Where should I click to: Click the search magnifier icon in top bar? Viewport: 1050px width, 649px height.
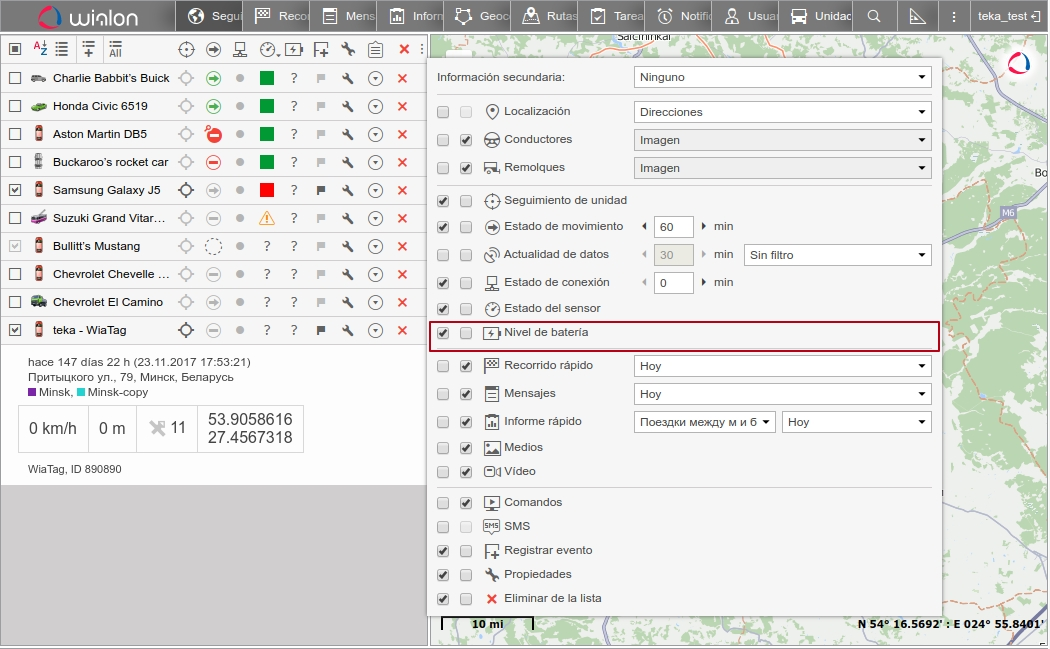pyautogui.click(x=874, y=16)
